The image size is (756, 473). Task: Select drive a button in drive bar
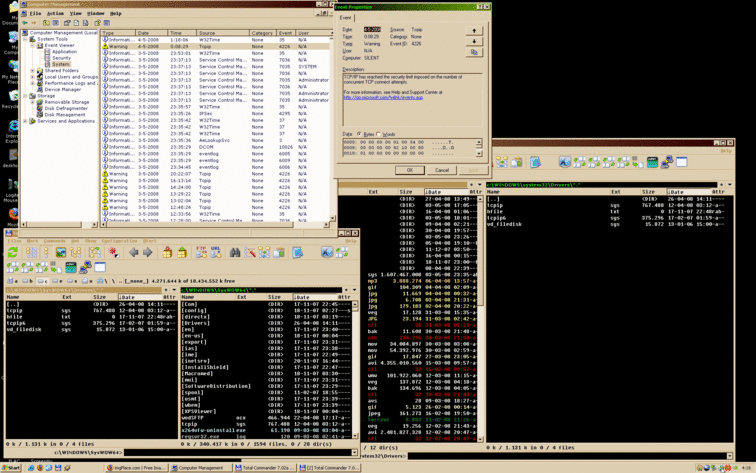tap(13, 281)
